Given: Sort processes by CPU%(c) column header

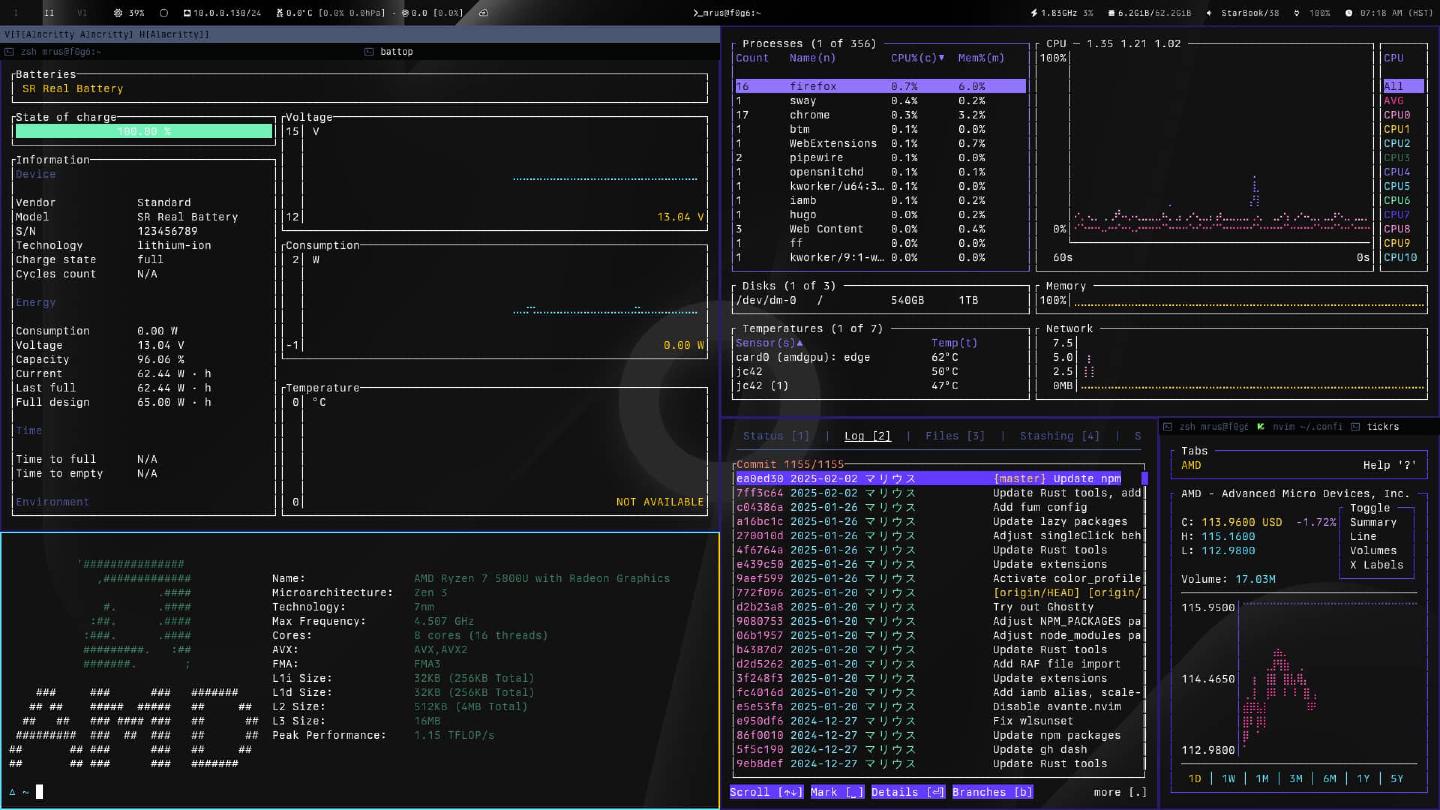Looking at the screenshot, I should pos(917,58).
